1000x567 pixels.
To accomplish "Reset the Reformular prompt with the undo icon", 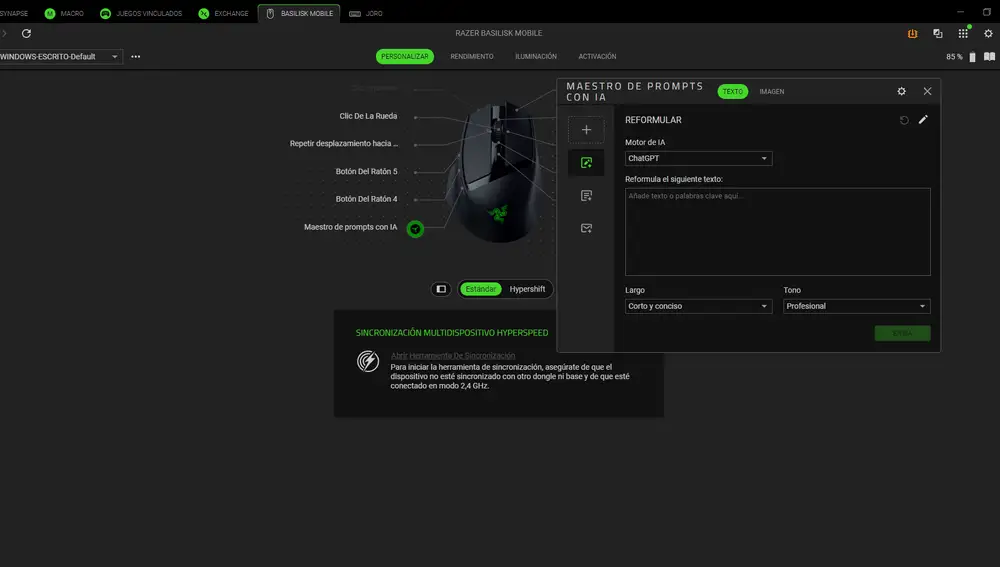I will 904,120.
